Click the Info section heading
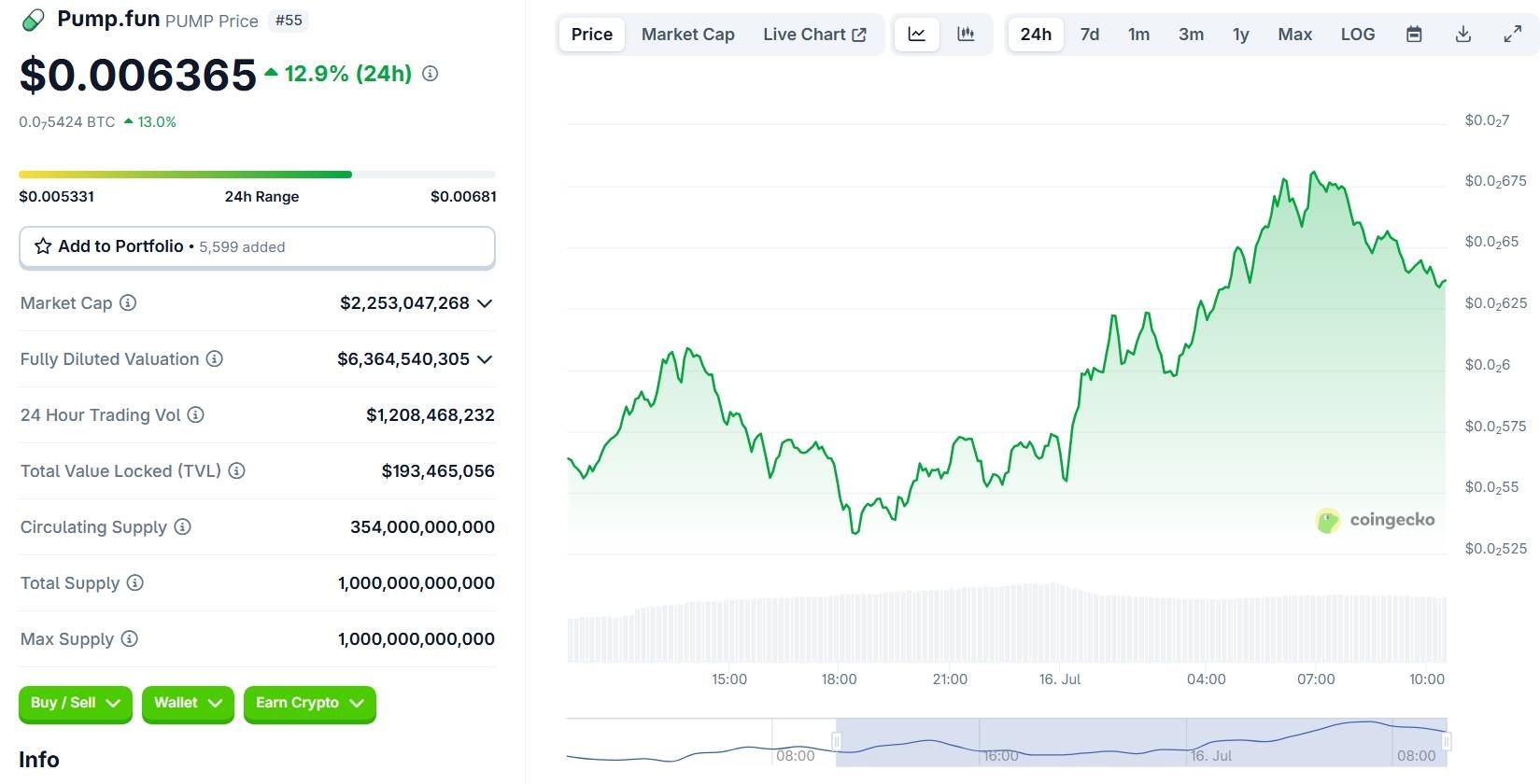Image resolution: width=1540 pixels, height=784 pixels. point(39,760)
